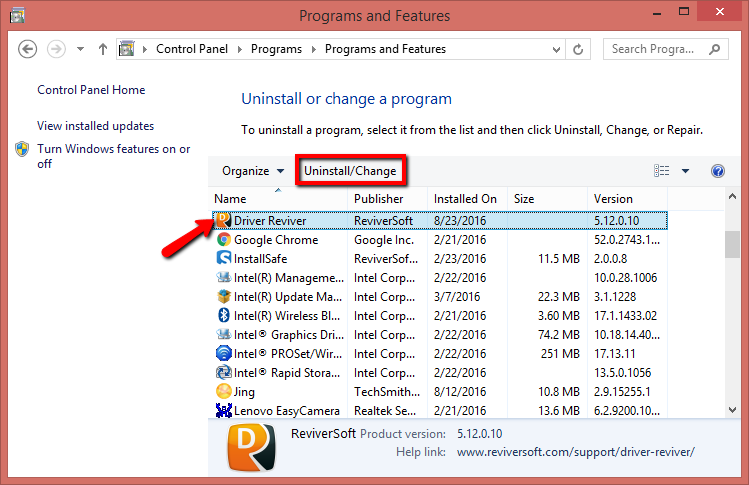
Task: Select the Jing program name
Action: pyautogui.click(x=244, y=392)
